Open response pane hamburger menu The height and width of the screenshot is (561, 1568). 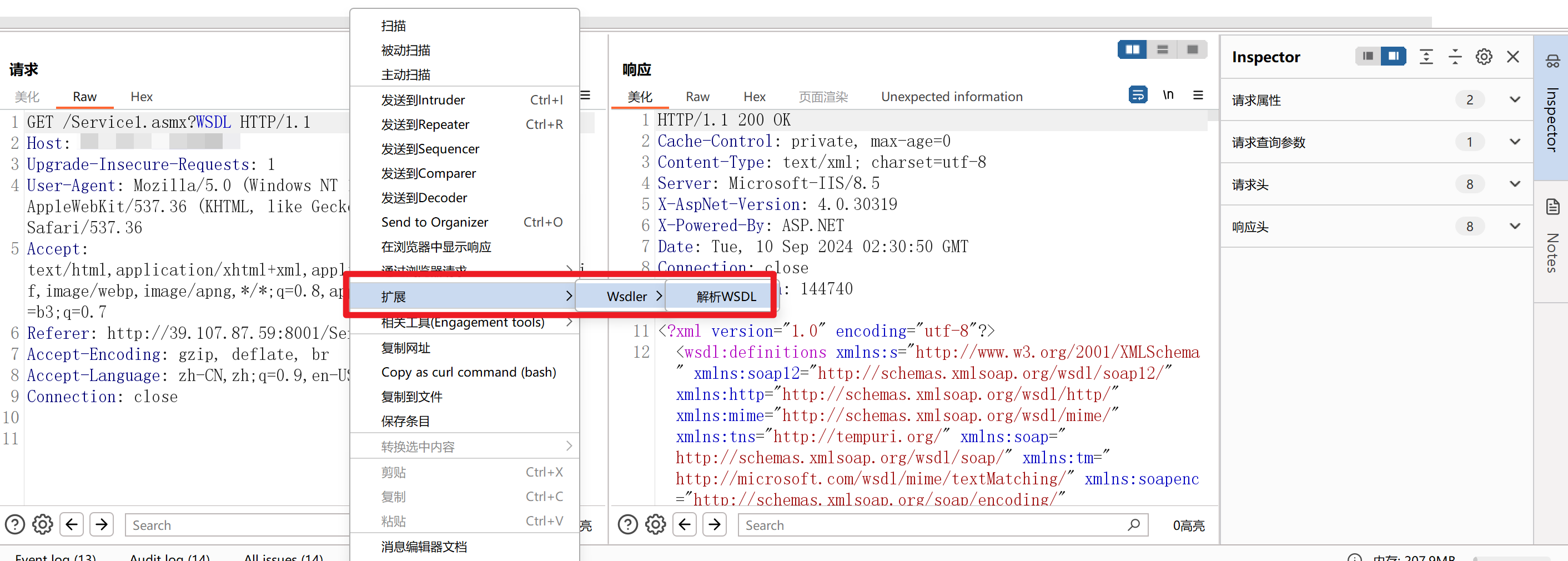coord(1198,95)
